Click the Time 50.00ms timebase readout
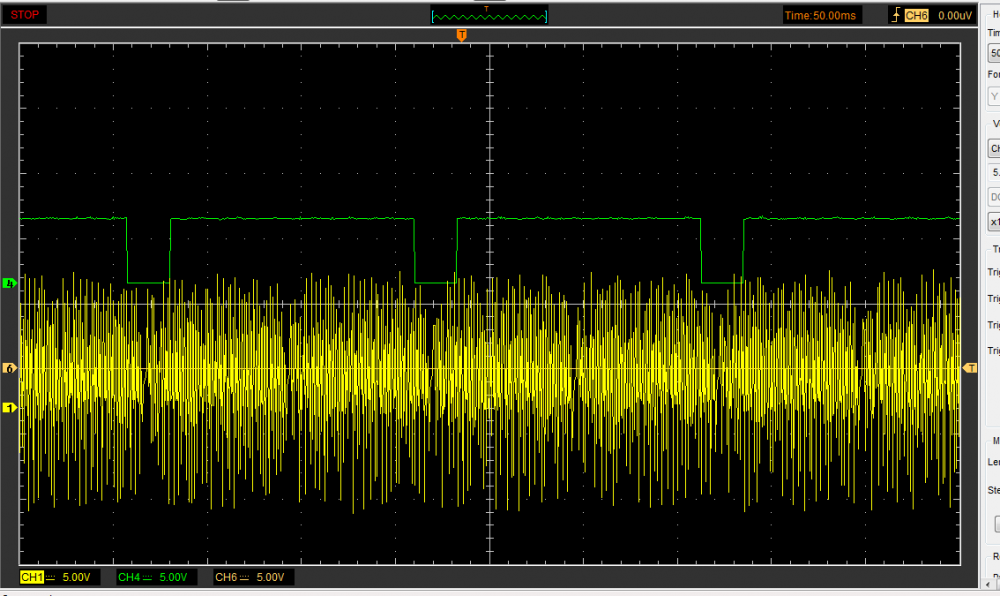Screen dimensions: 1000x596 pos(822,15)
